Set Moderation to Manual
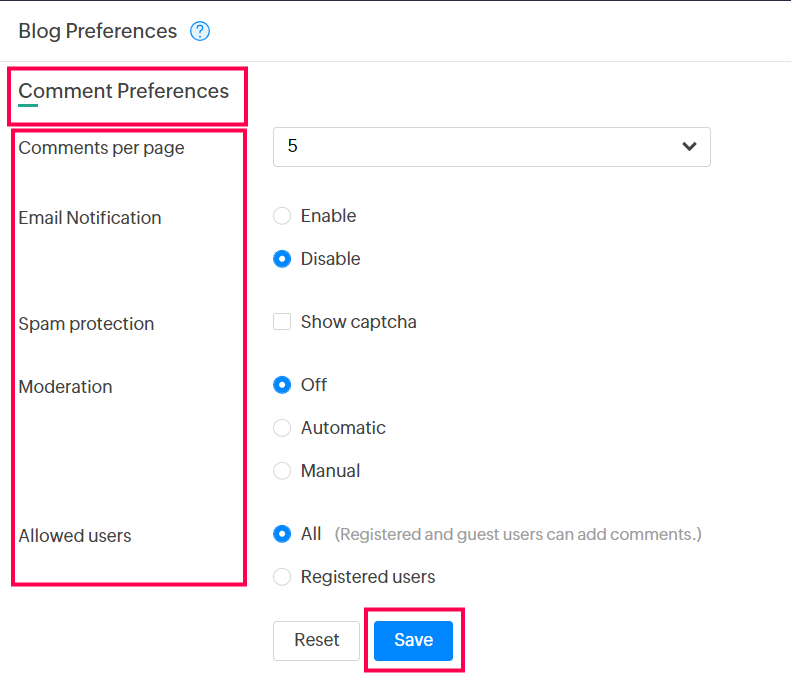Image resolution: width=791 pixels, height=684 pixels. click(282, 471)
